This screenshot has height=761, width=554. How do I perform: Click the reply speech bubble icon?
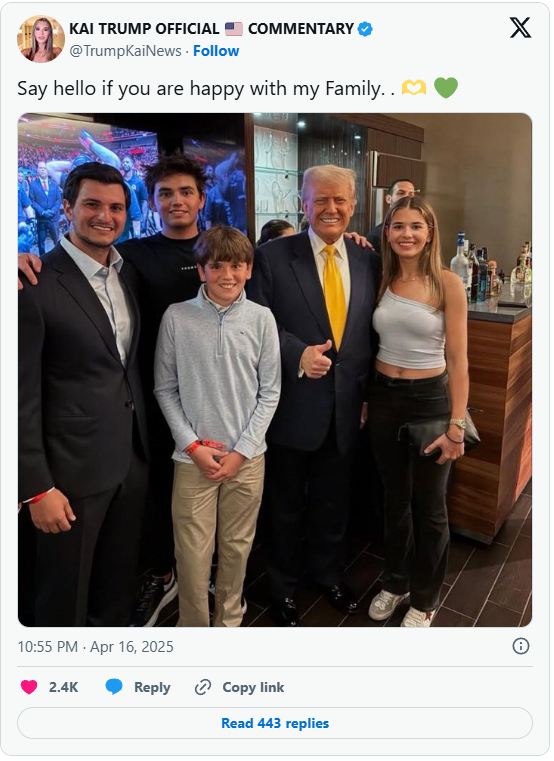[x=114, y=687]
